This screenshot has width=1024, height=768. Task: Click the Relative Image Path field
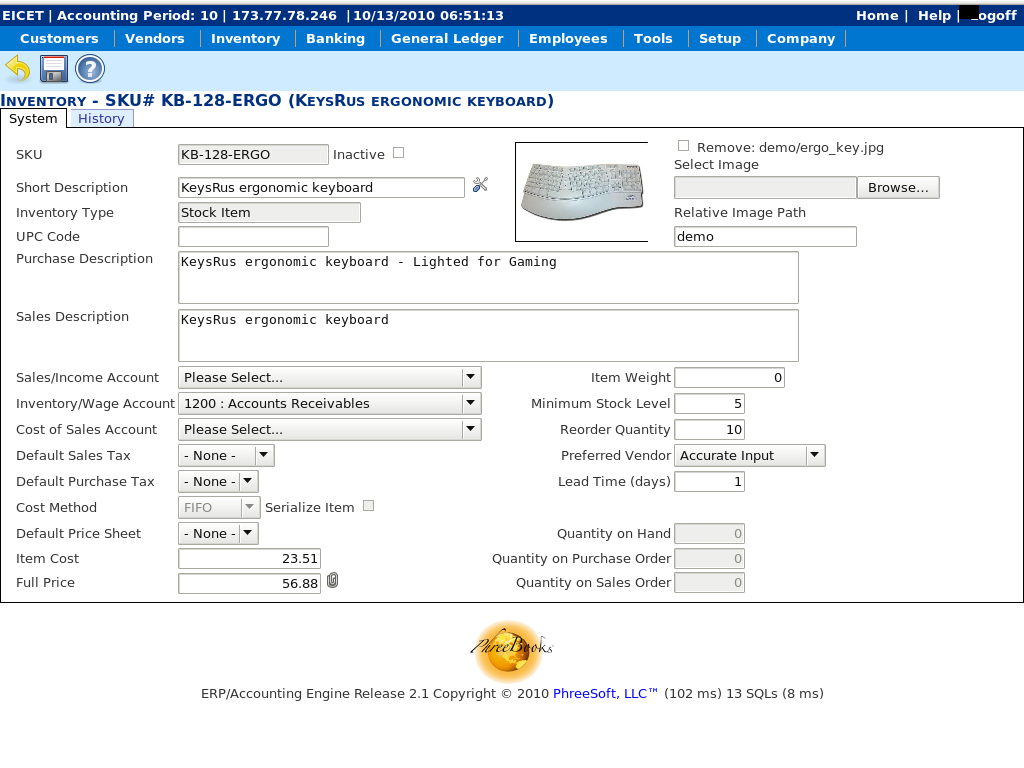point(765,236)
